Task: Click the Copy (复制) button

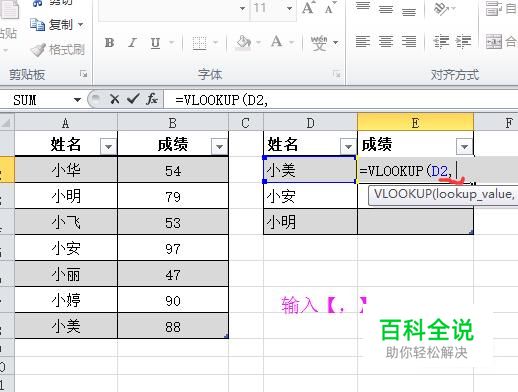Action: [51, 24]
